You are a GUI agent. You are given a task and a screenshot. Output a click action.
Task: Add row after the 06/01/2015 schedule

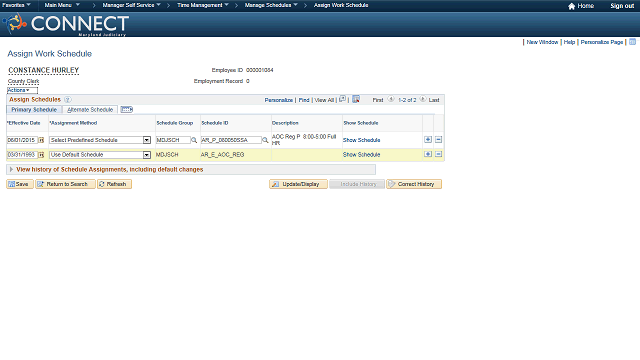point(428,140)
